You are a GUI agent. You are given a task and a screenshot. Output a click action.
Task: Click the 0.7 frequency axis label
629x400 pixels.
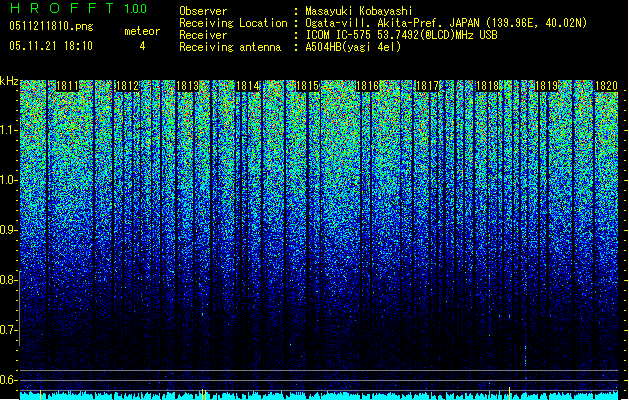coord(8,330)
